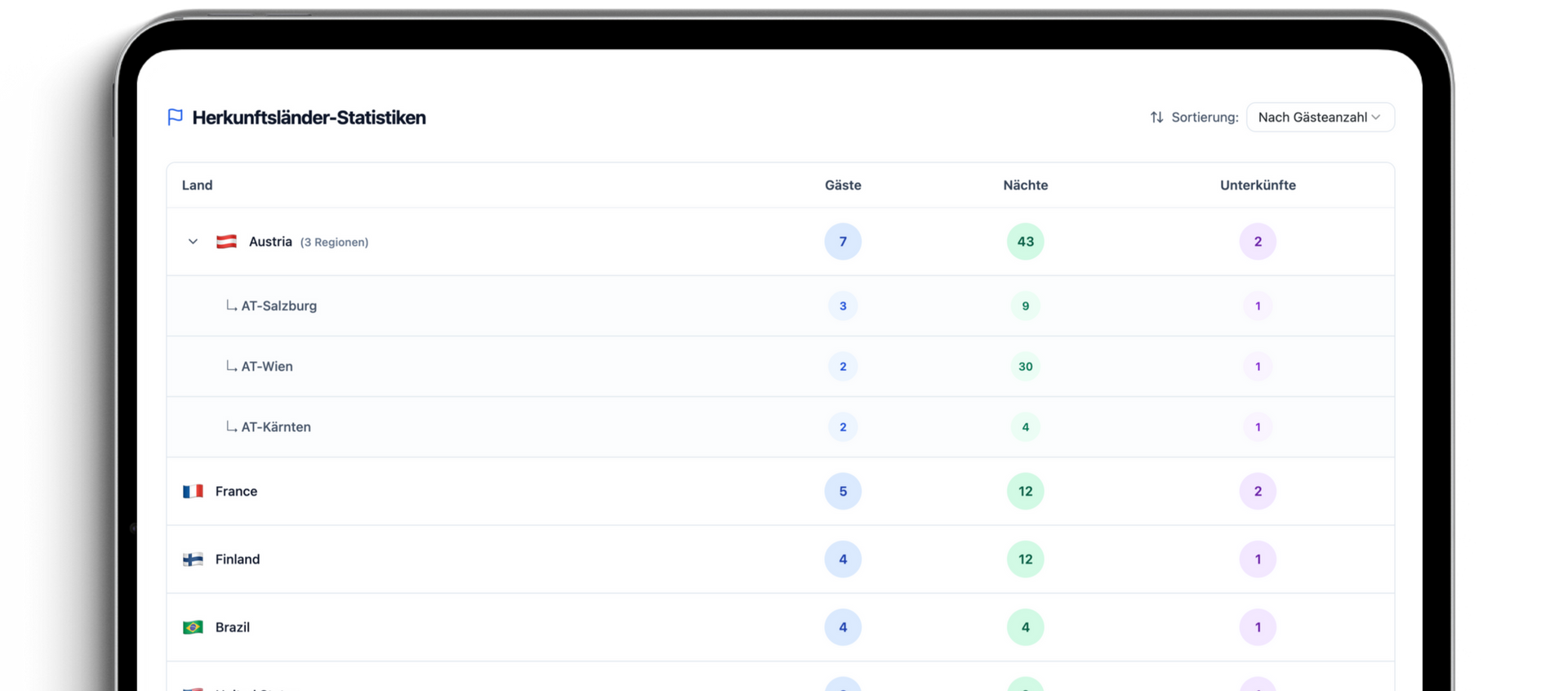The height and width of the screenshot is (691, 1568).
Task: Click France's guest count badge 5
Action: point(843,491)
